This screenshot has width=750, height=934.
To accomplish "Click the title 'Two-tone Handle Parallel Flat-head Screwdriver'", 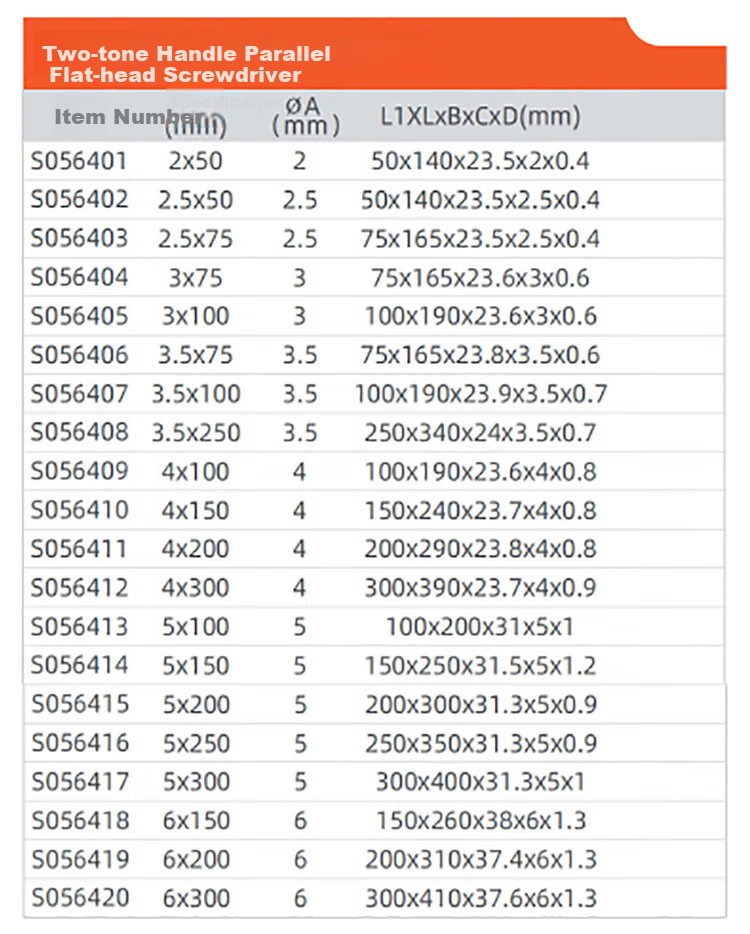I will coord(186,64).
